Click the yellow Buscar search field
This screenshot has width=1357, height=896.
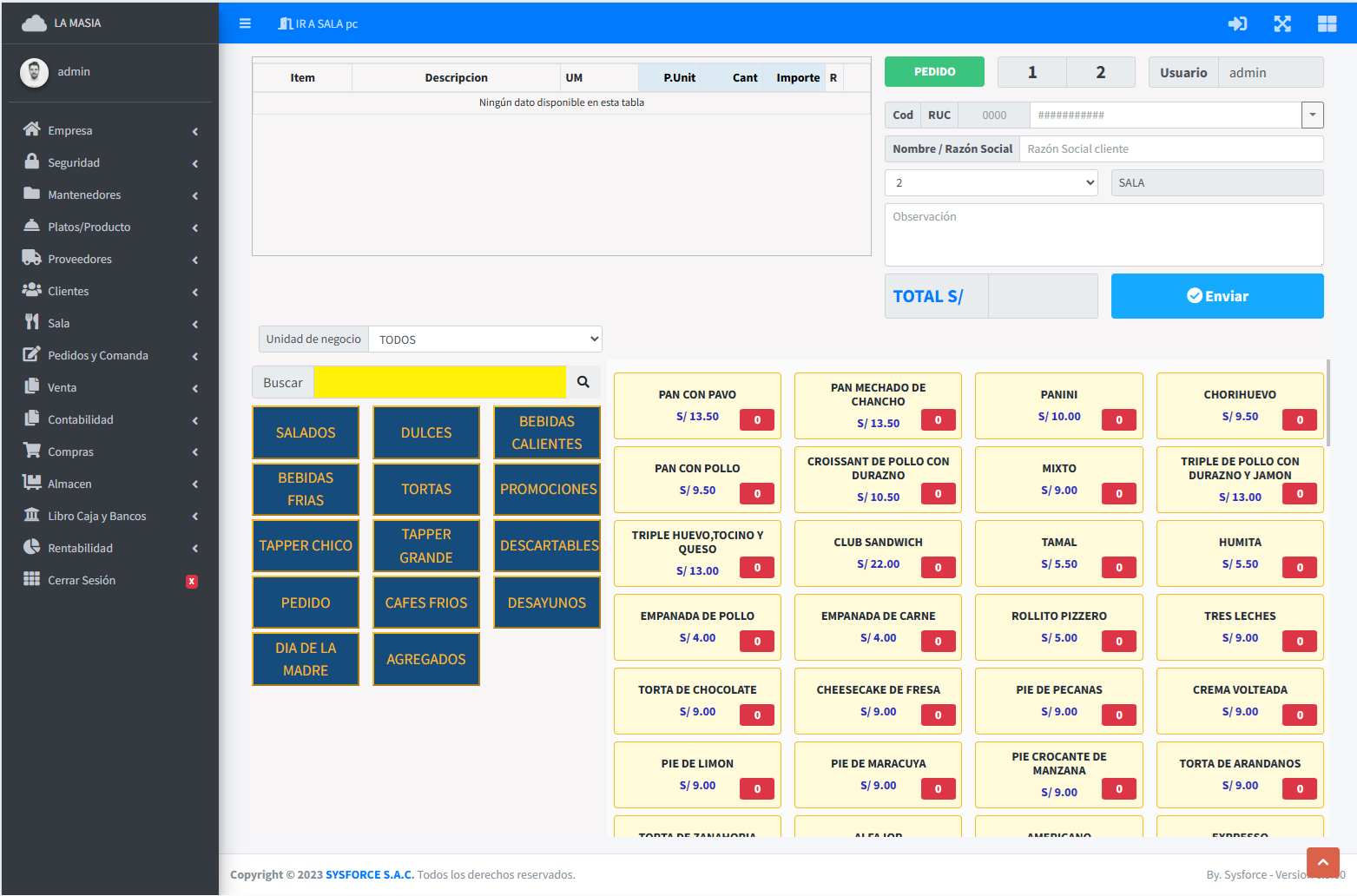440,382
